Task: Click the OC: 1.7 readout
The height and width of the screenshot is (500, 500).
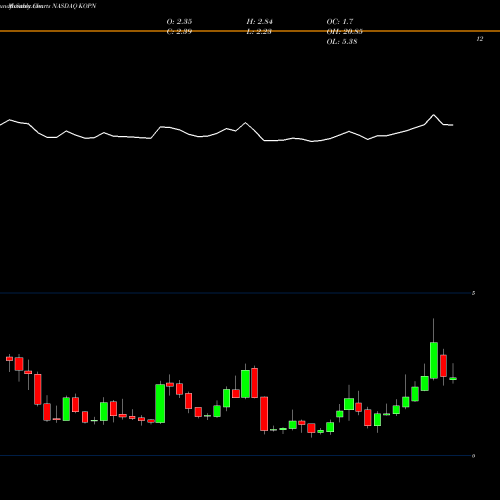Action: click(340, 22)
